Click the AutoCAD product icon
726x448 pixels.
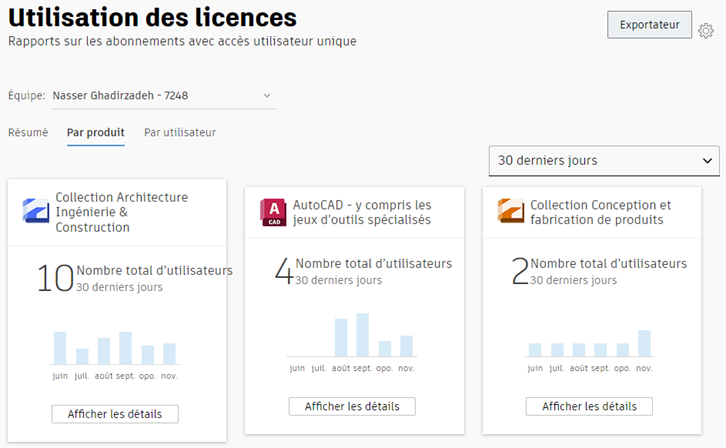tap(274, 212)
